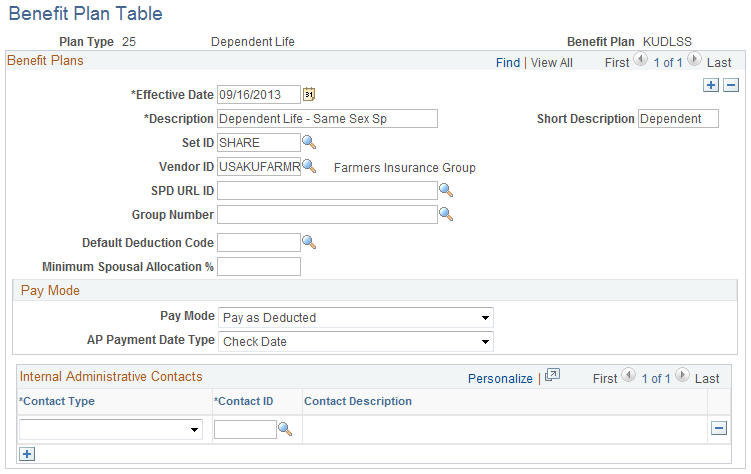Focus the SPD URL ID field
This screenshot has width=751, height=474.
[x=327, y=190]
